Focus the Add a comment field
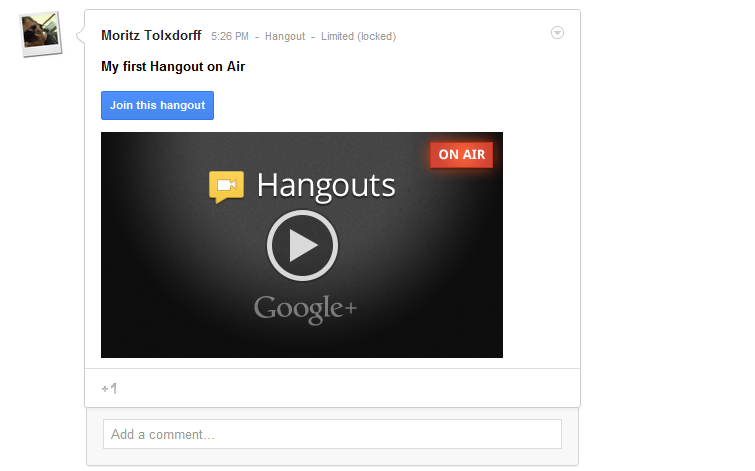The image size is (755, 471). click(332, 434)
